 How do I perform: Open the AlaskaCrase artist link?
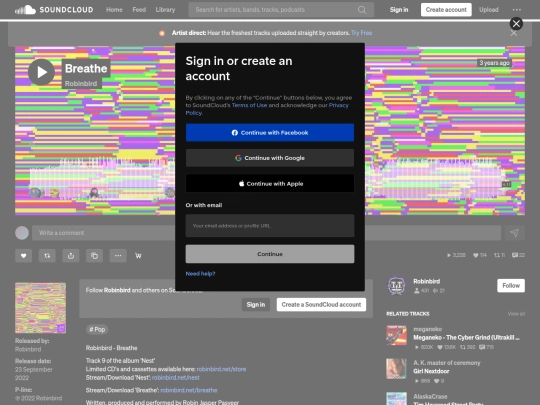[x=430, y=396]
